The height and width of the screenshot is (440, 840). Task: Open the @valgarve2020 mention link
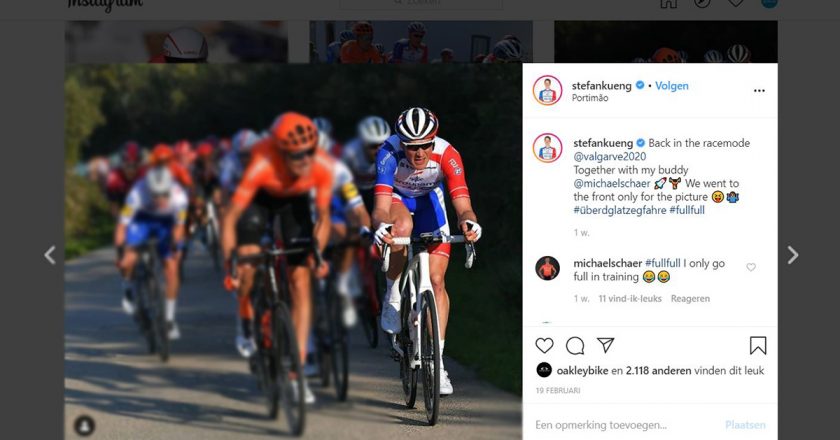[610, 156]
